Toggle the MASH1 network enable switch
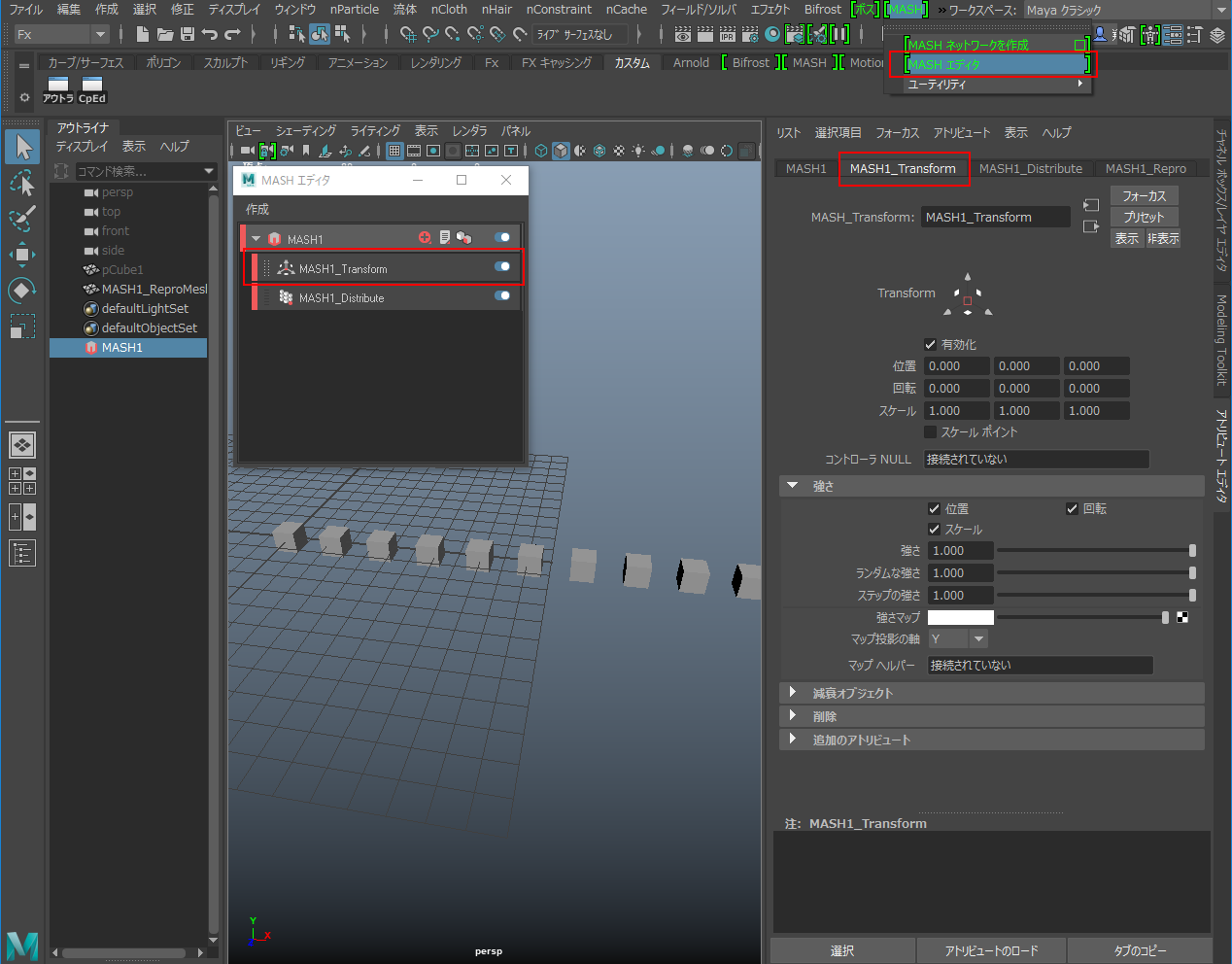This screenshot has width=1232, height=964. [502, 237]
